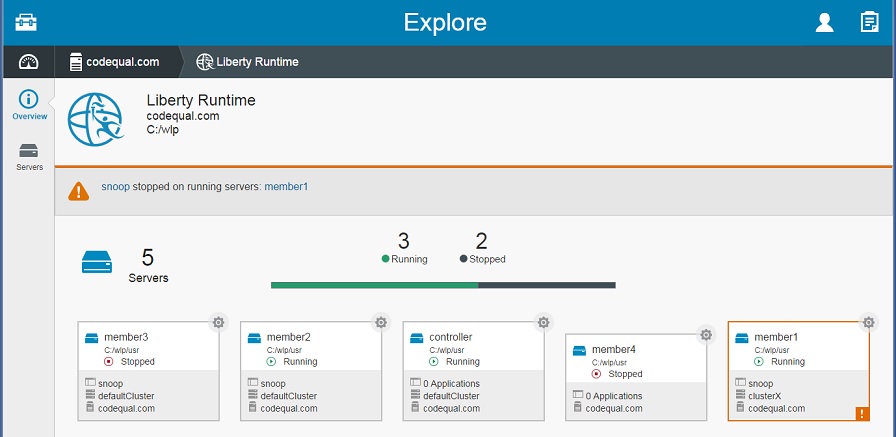Viewport: 896px width, 437px height.
Task: Click the orange warning triangle icon
Action: (79, 191)
